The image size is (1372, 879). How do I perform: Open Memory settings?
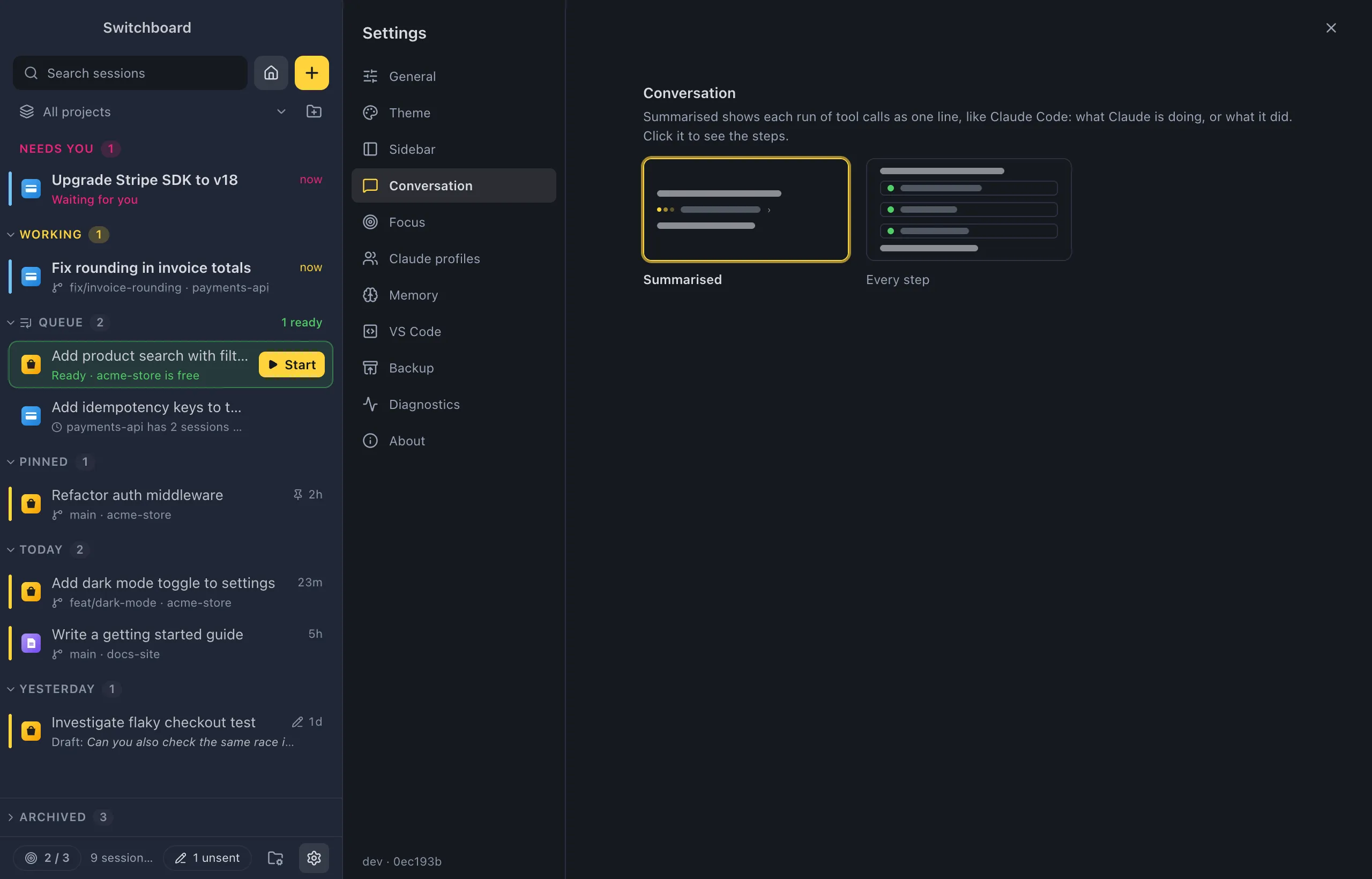(454, 295)
